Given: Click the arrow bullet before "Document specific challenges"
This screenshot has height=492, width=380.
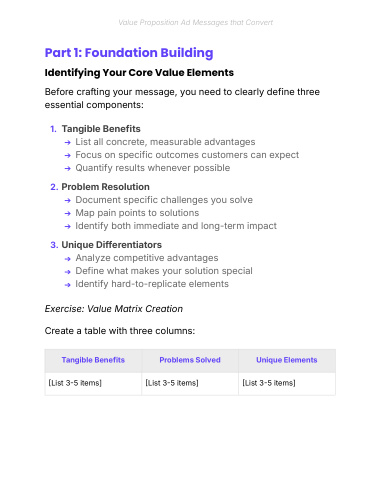Looking at the screenshot, I should coord(68,201).
